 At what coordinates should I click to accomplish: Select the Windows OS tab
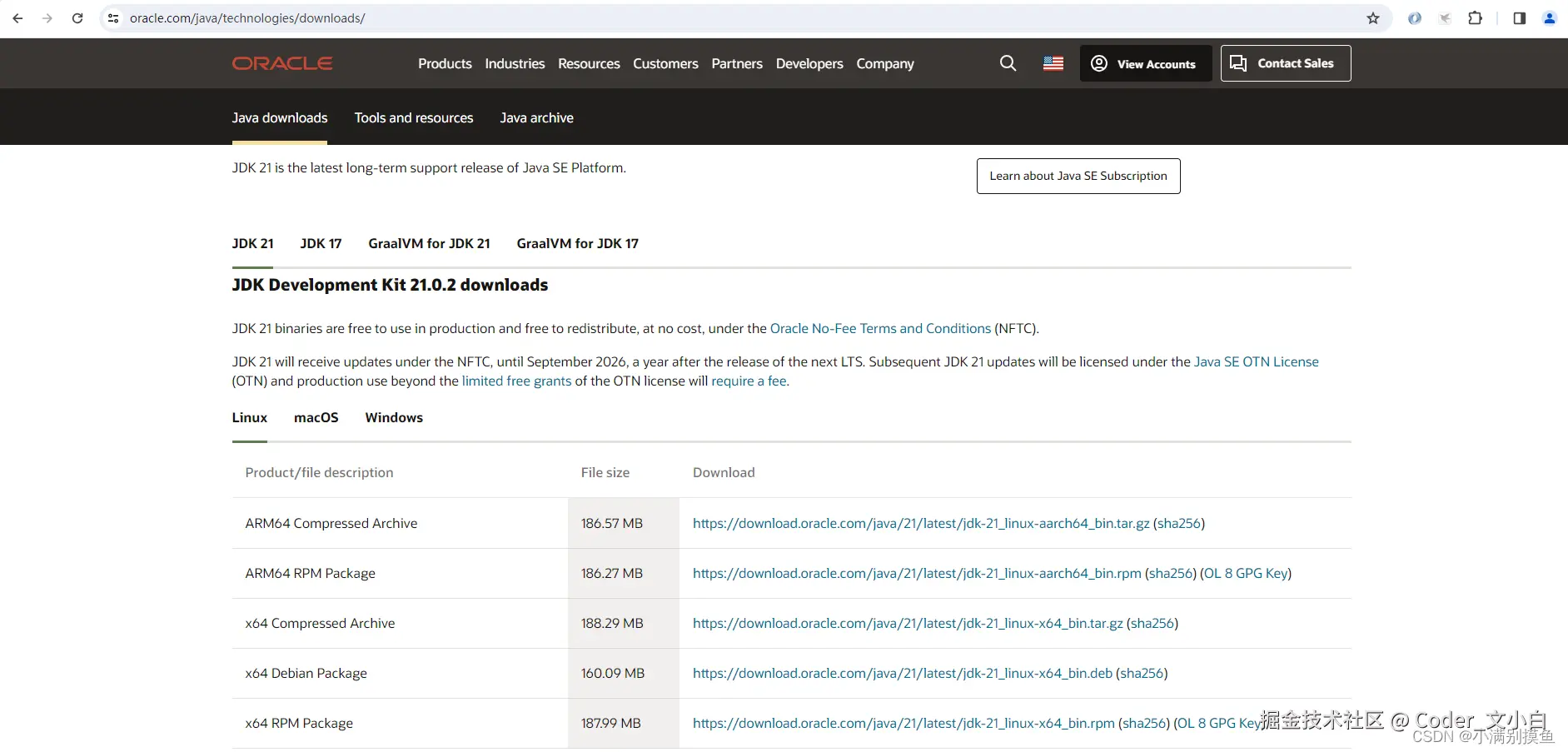click(x=394, y=418)
